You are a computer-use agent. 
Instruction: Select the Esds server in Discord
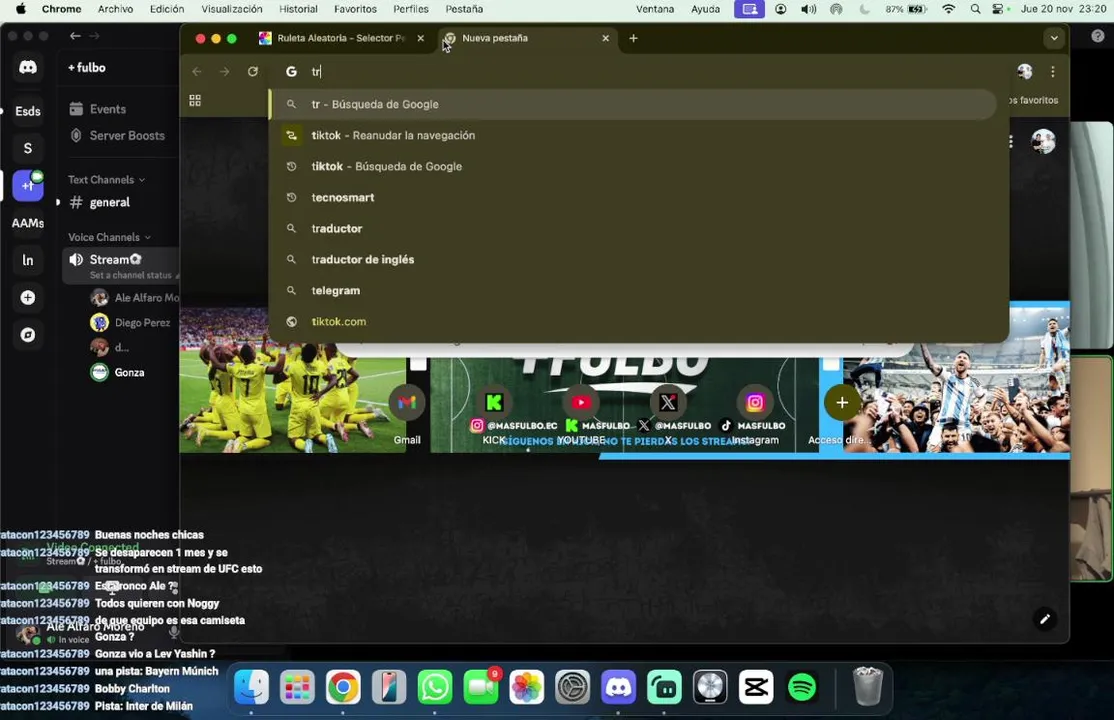click(28, 111)
